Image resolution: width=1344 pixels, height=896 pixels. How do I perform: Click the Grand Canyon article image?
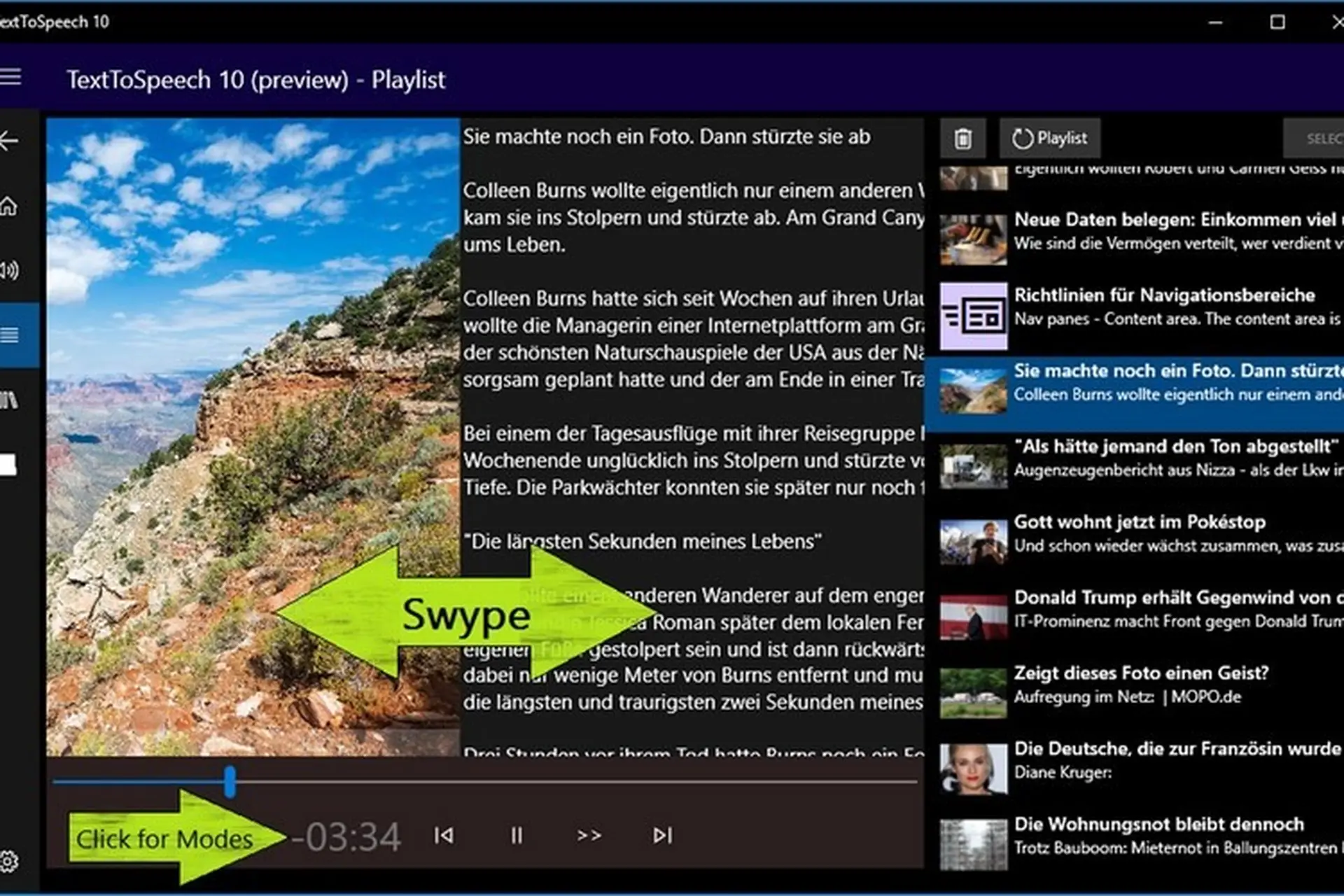click(x=253, y=437)
